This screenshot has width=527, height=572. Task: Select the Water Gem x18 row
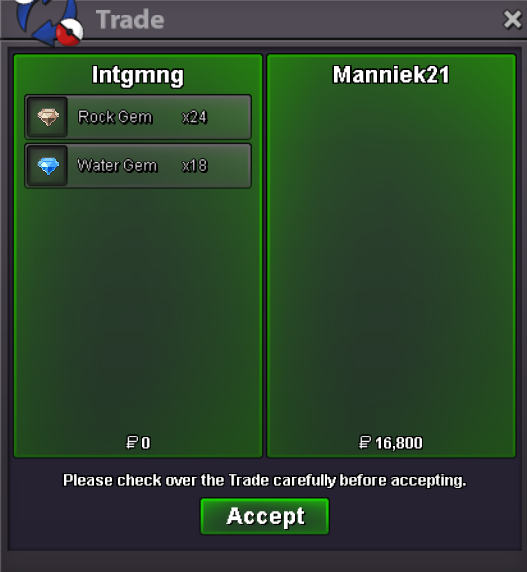[138, 166]
